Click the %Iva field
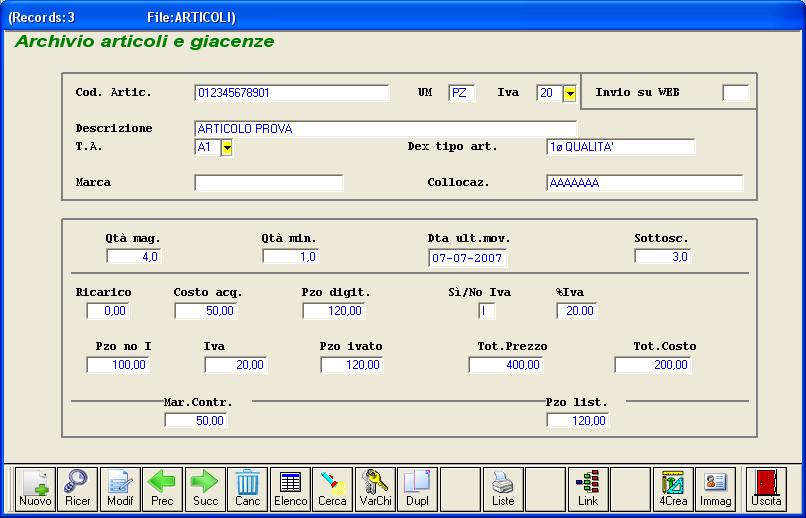 [577, 311]
